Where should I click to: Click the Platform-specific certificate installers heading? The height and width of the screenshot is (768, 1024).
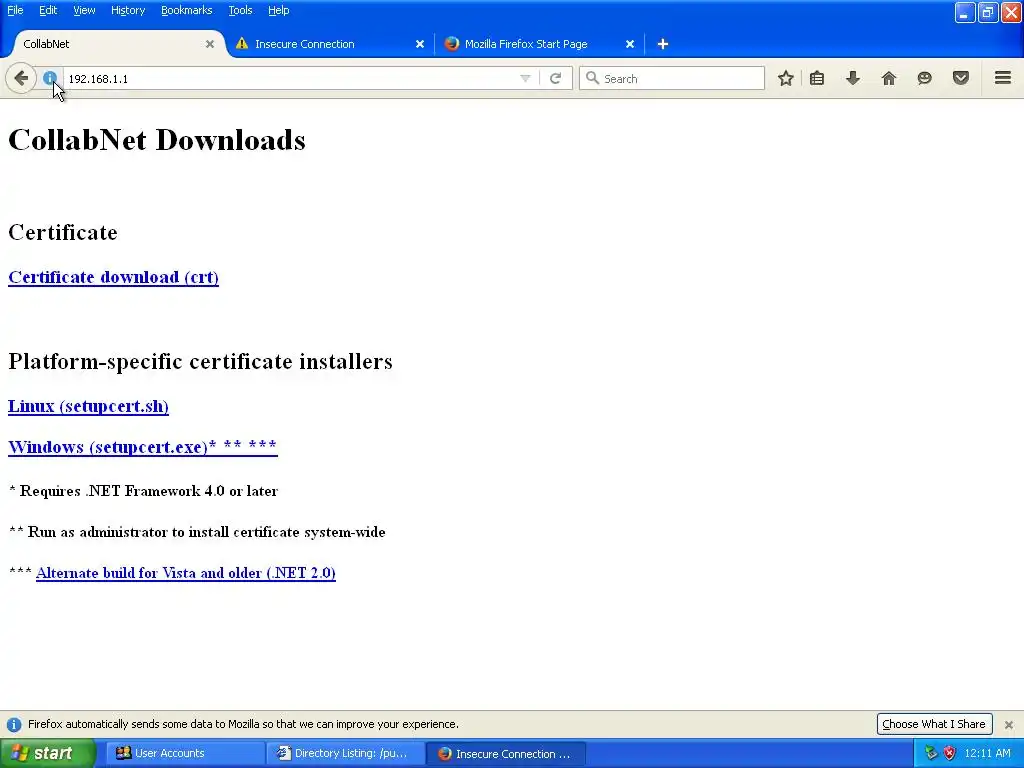(200, 361)
